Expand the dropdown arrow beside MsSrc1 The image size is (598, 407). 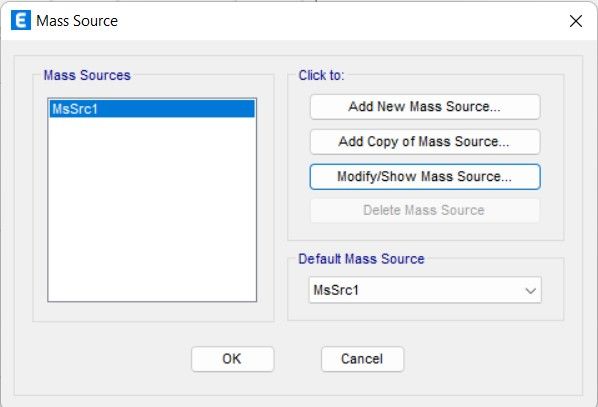(530, 291)
